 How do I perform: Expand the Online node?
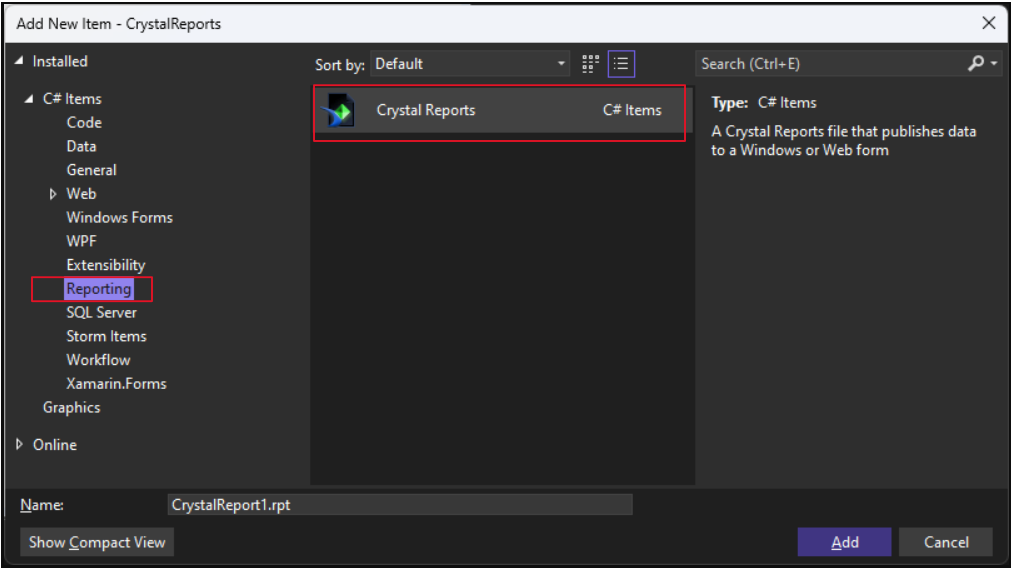tap(19, 444)
